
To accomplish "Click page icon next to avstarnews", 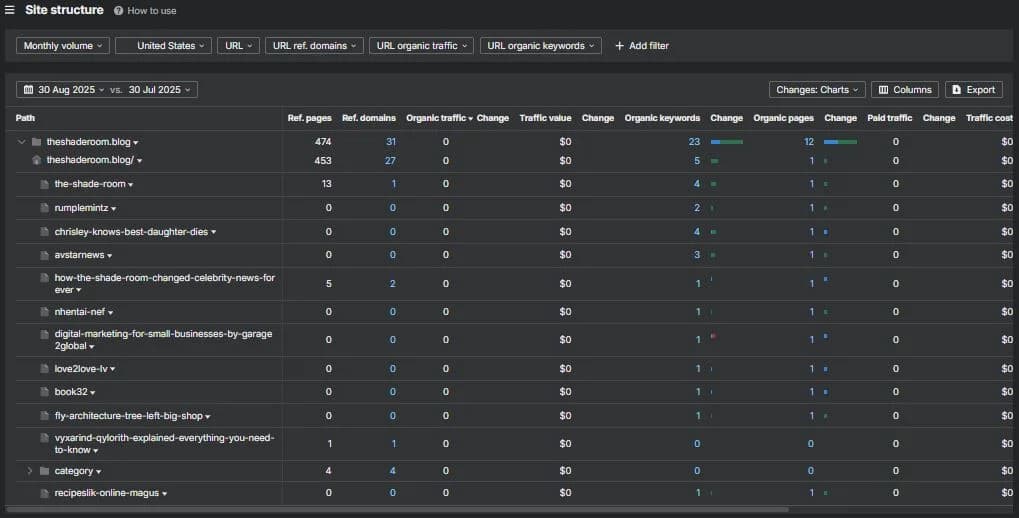I will pyautogui.click(x=44, y=255).
